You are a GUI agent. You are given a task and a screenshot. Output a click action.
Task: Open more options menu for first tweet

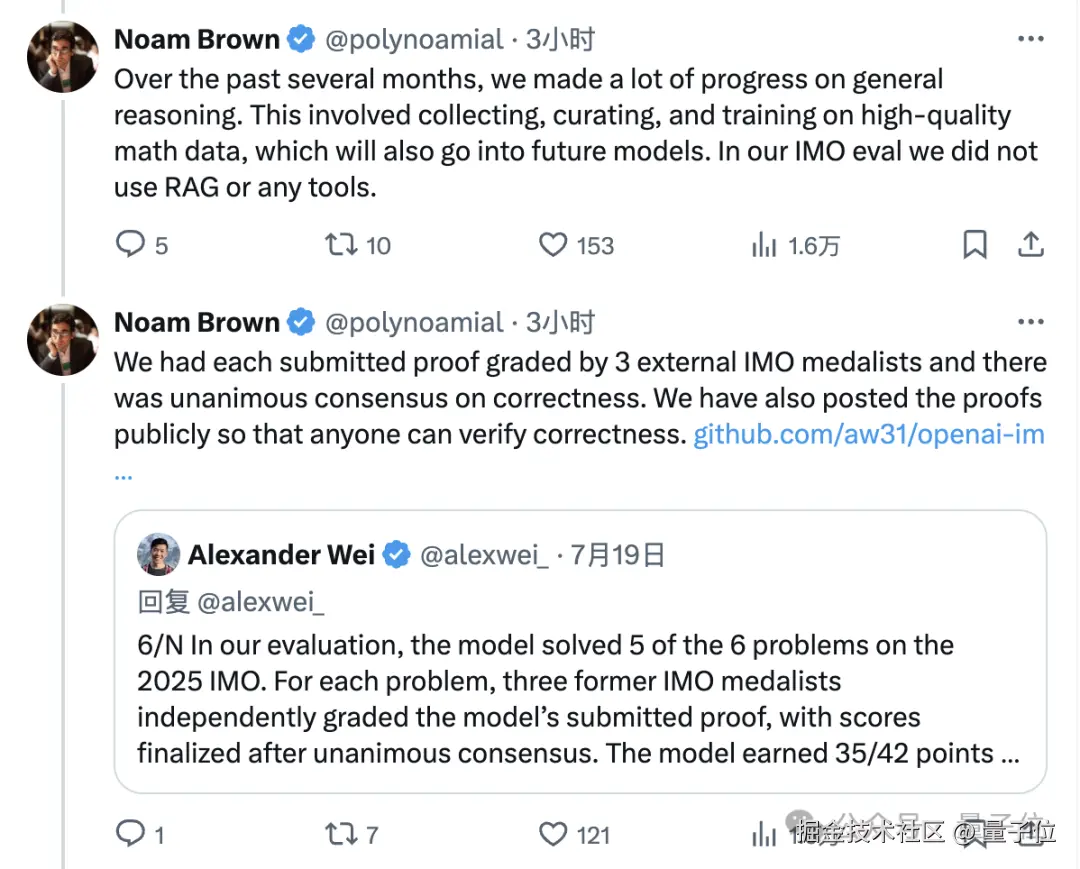tap(1031, 39)
